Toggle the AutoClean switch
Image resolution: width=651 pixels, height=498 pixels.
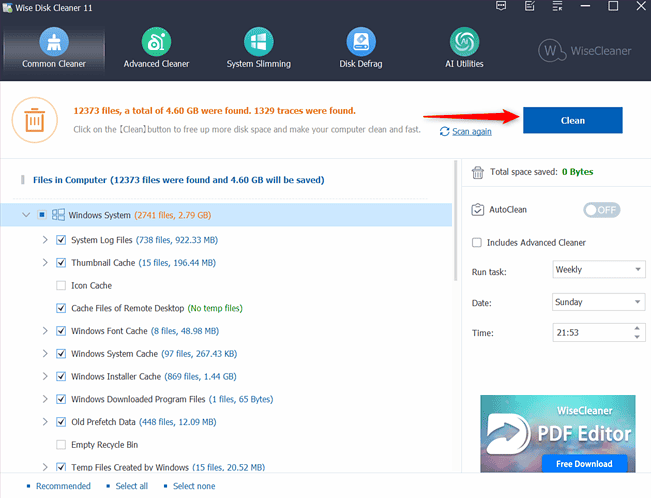[x=602, y=210]
